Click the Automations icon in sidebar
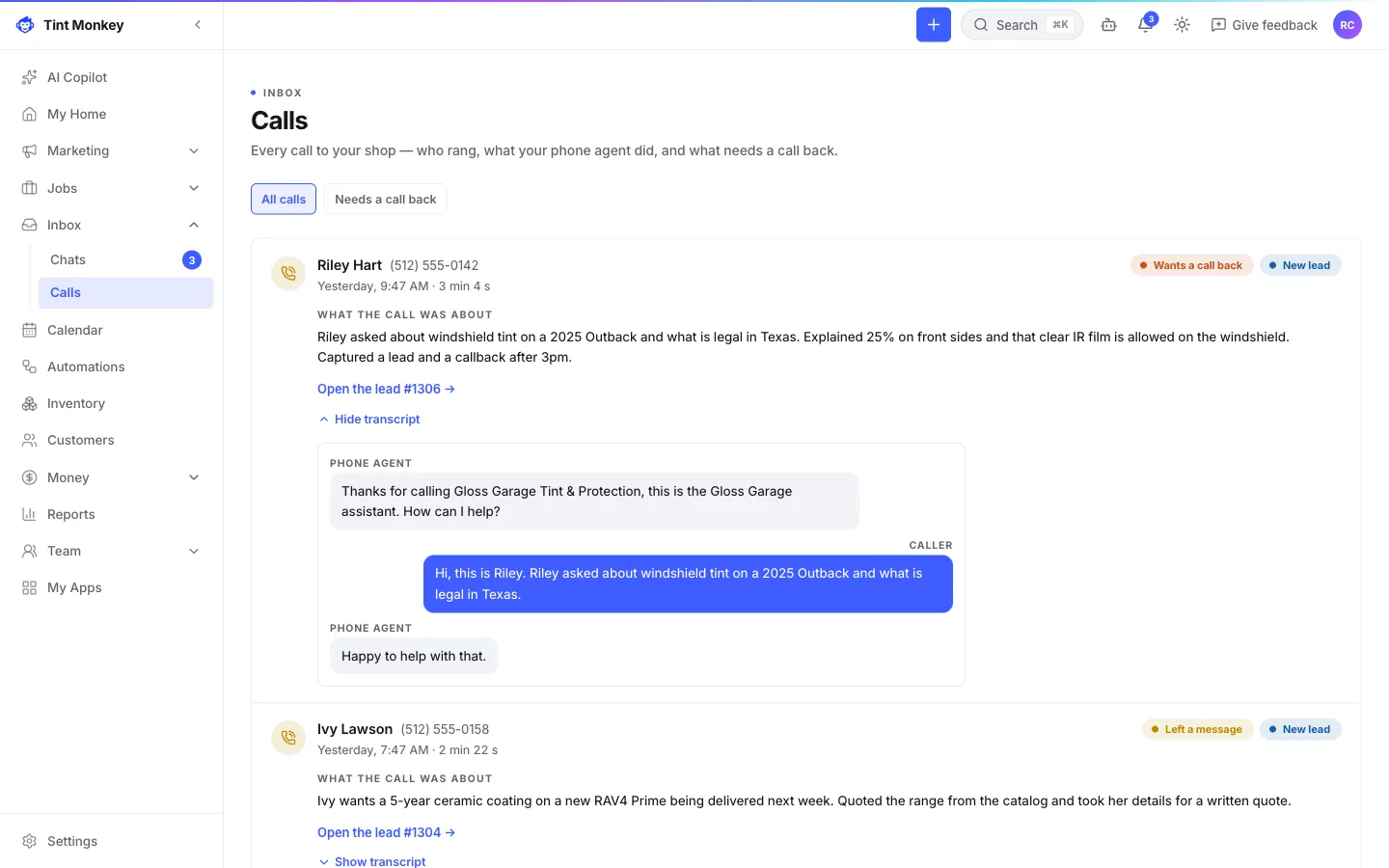Viewport: 1389px width, 868px height. point(29,366)
